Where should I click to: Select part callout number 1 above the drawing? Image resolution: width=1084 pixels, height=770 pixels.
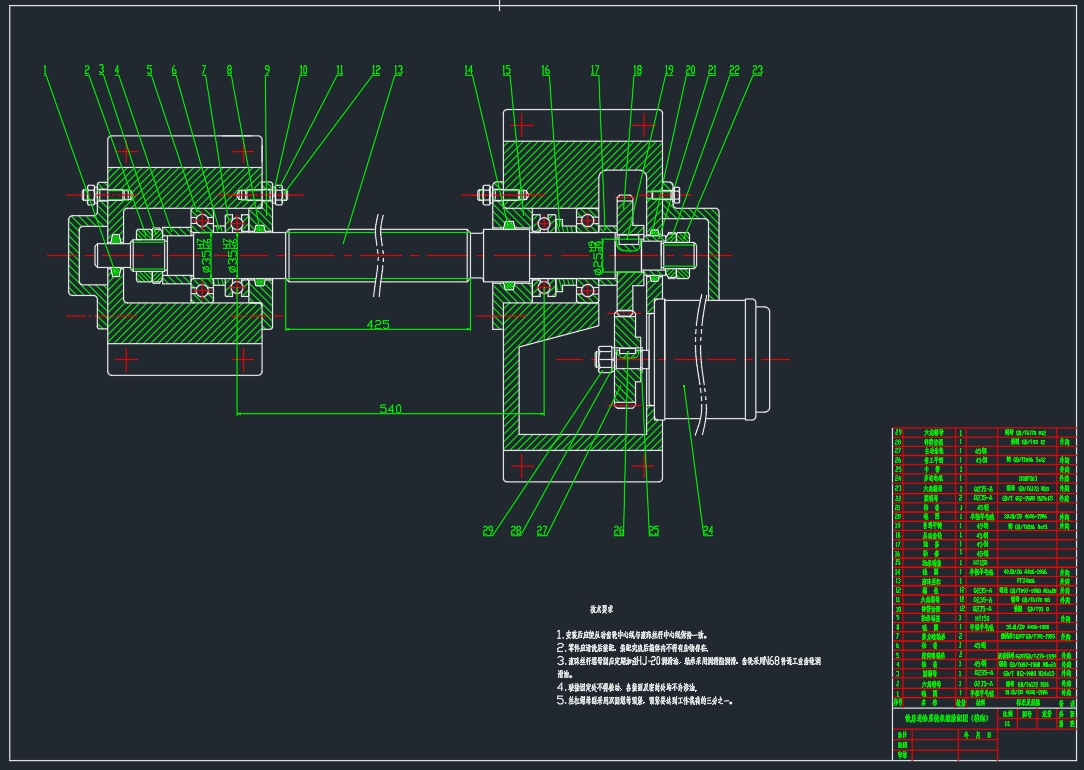point(46,71)
